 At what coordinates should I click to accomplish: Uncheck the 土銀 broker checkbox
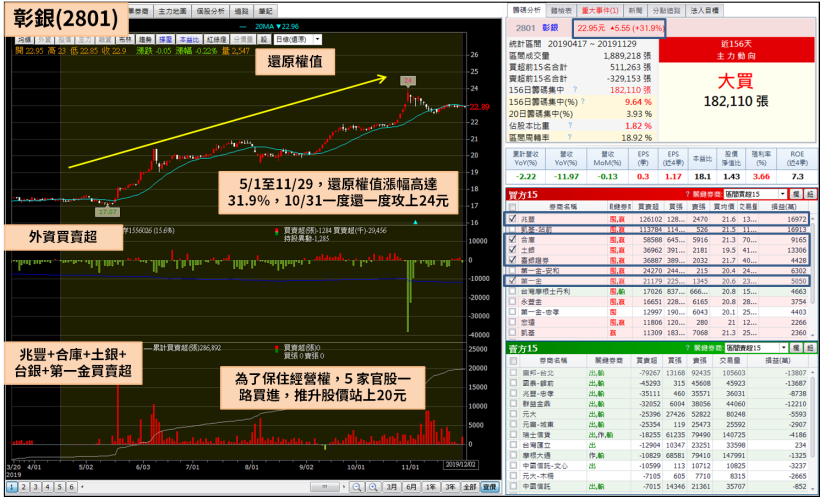(x=512, y=250)
